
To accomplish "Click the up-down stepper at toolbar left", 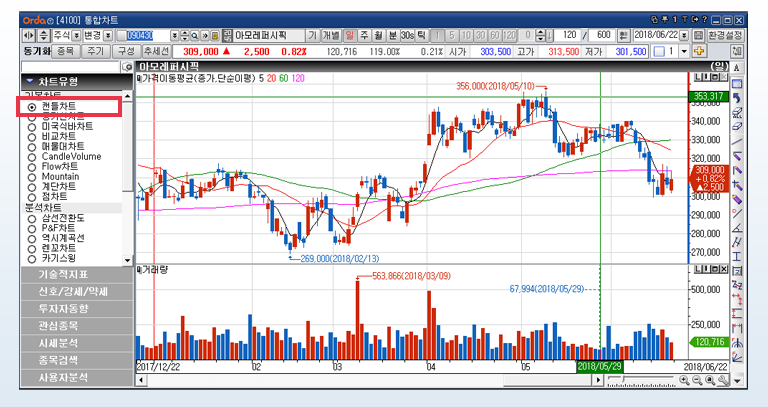I will [44, 35].
